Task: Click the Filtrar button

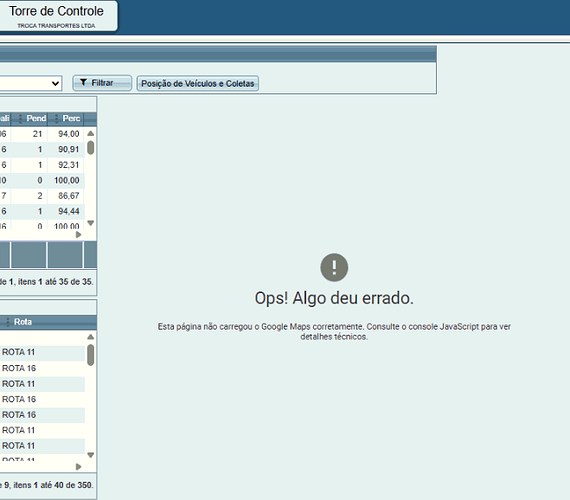Action: pos(102,83)
